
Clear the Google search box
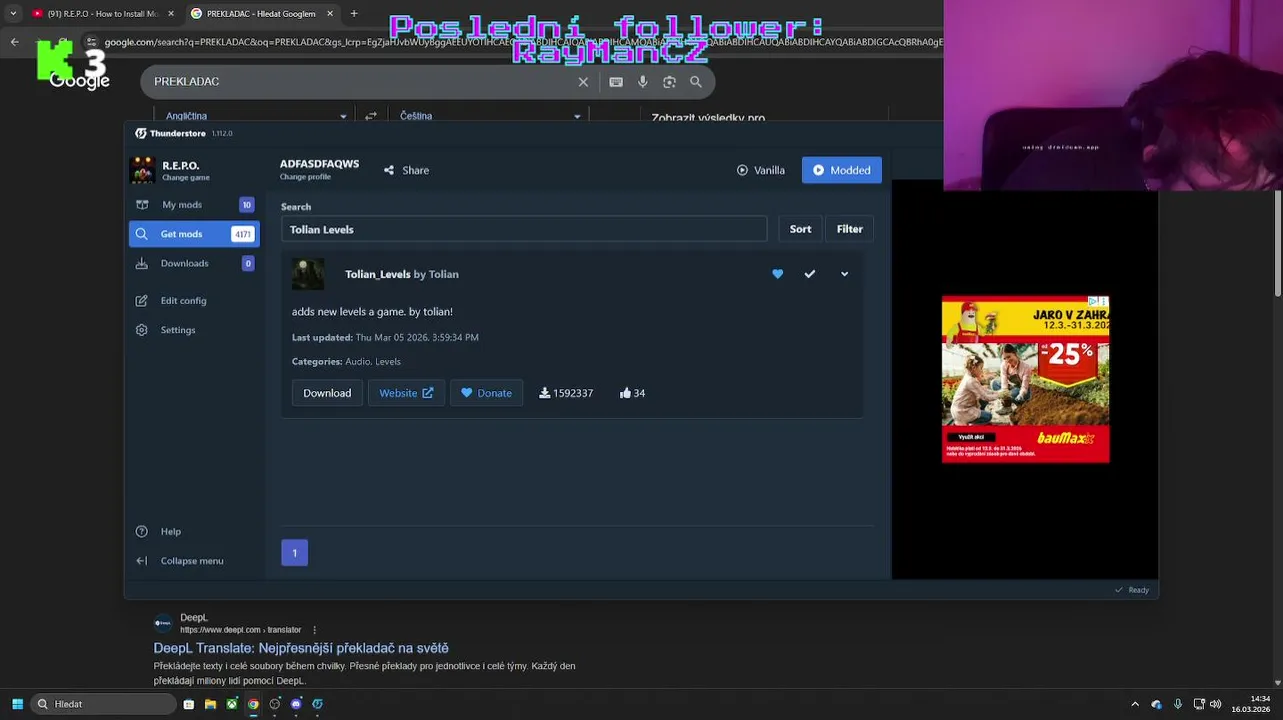(583, 82)
